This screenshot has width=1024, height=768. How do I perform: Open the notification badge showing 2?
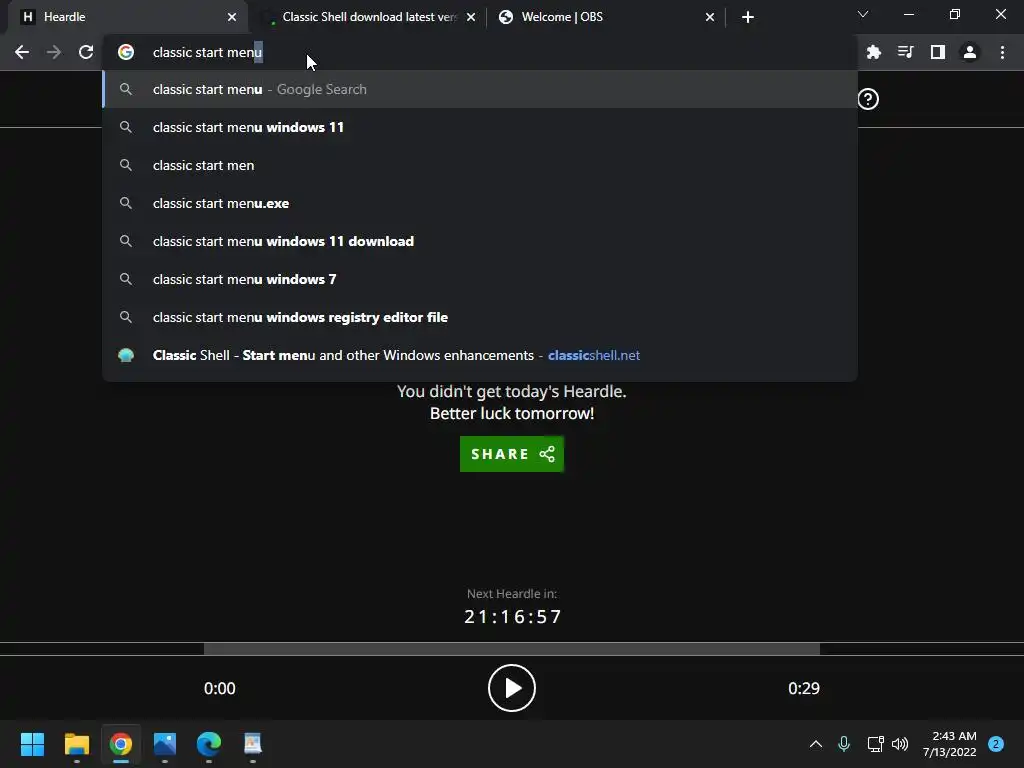tap(996, 744)
